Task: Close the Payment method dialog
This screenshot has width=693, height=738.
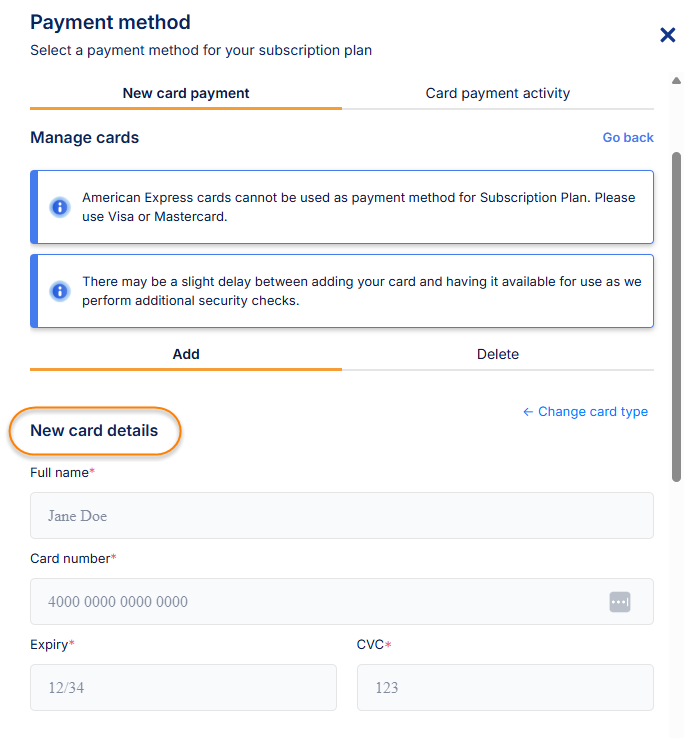Action: point(668,36)
